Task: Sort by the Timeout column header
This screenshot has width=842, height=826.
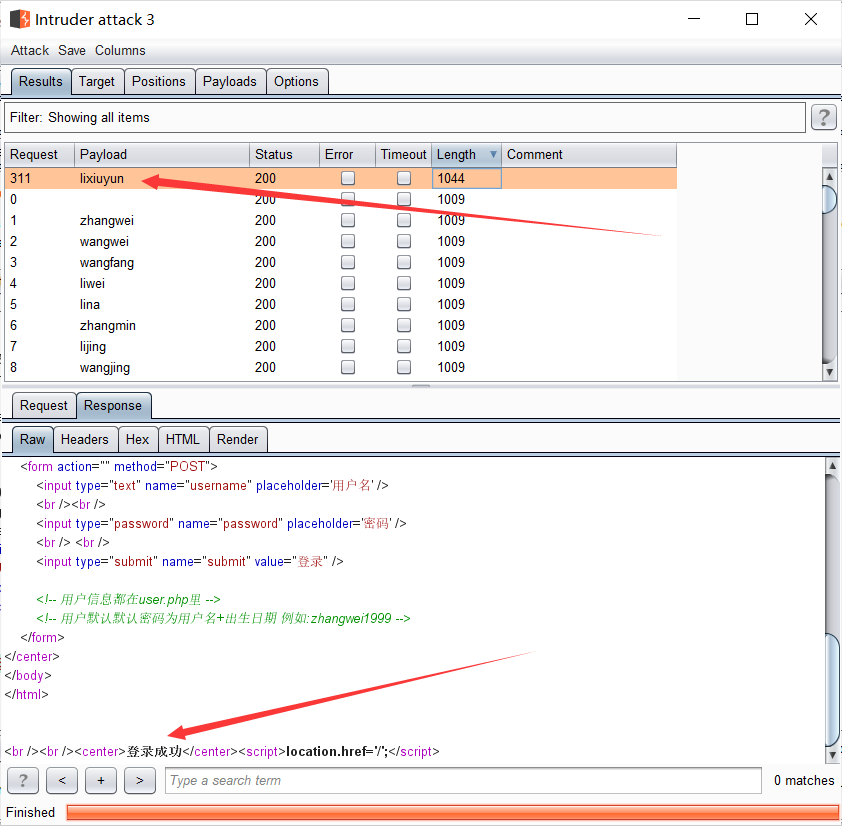Action: tap(403, 155)
